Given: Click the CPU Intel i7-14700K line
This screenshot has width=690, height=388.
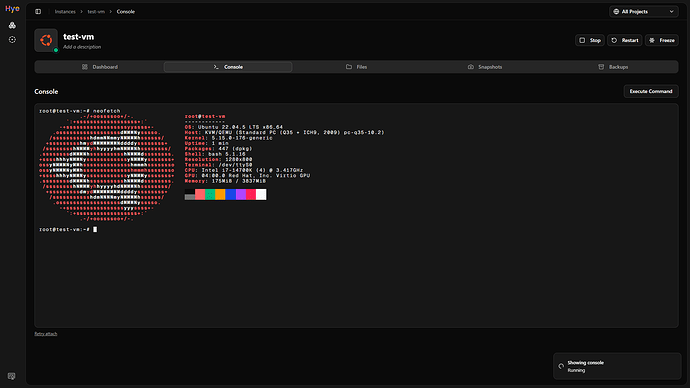Looking at the screenshot, I should pyautogui.click(x=244, y=170).
